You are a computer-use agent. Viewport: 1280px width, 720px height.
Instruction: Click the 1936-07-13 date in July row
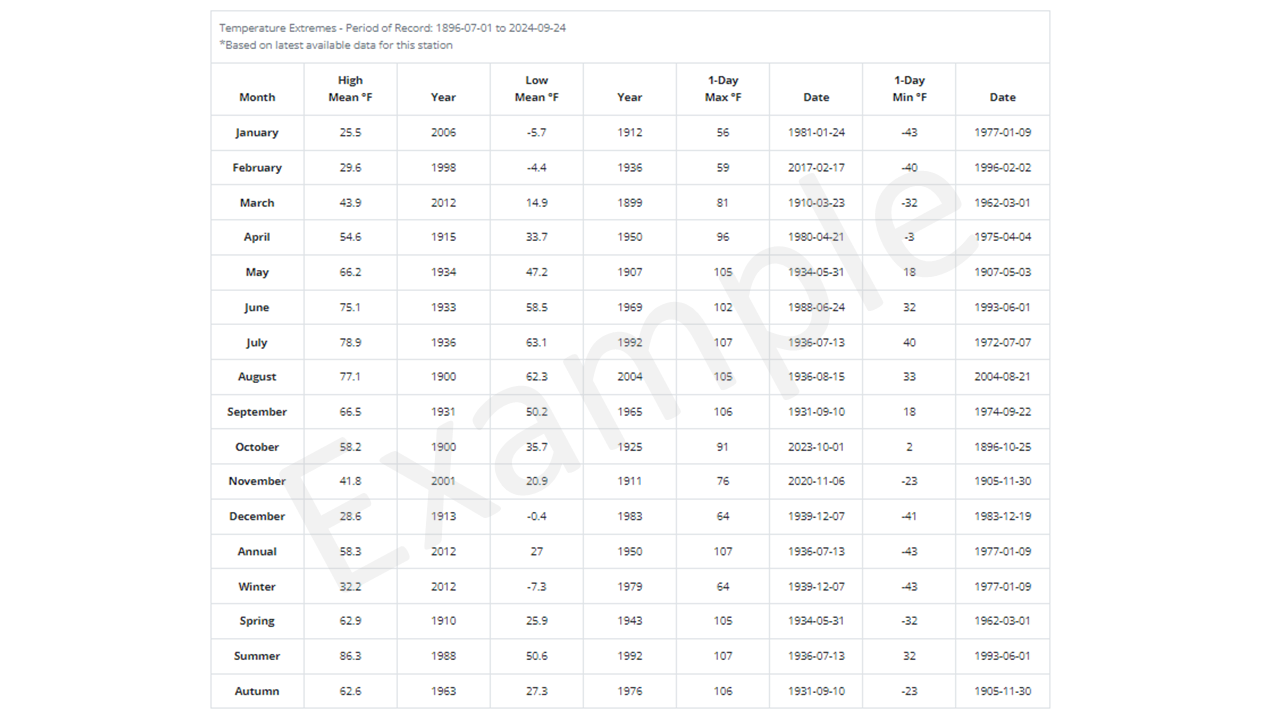click(x=816, y=342)
